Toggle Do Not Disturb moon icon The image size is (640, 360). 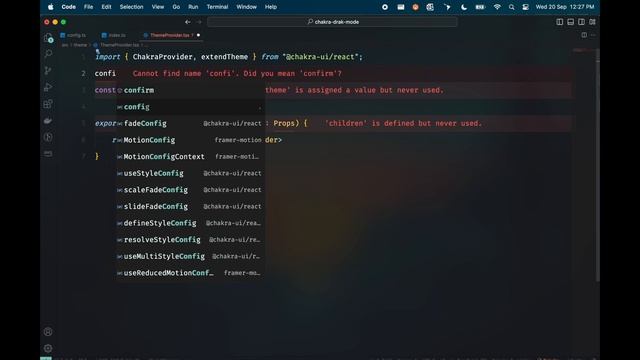tap(464, 7)
